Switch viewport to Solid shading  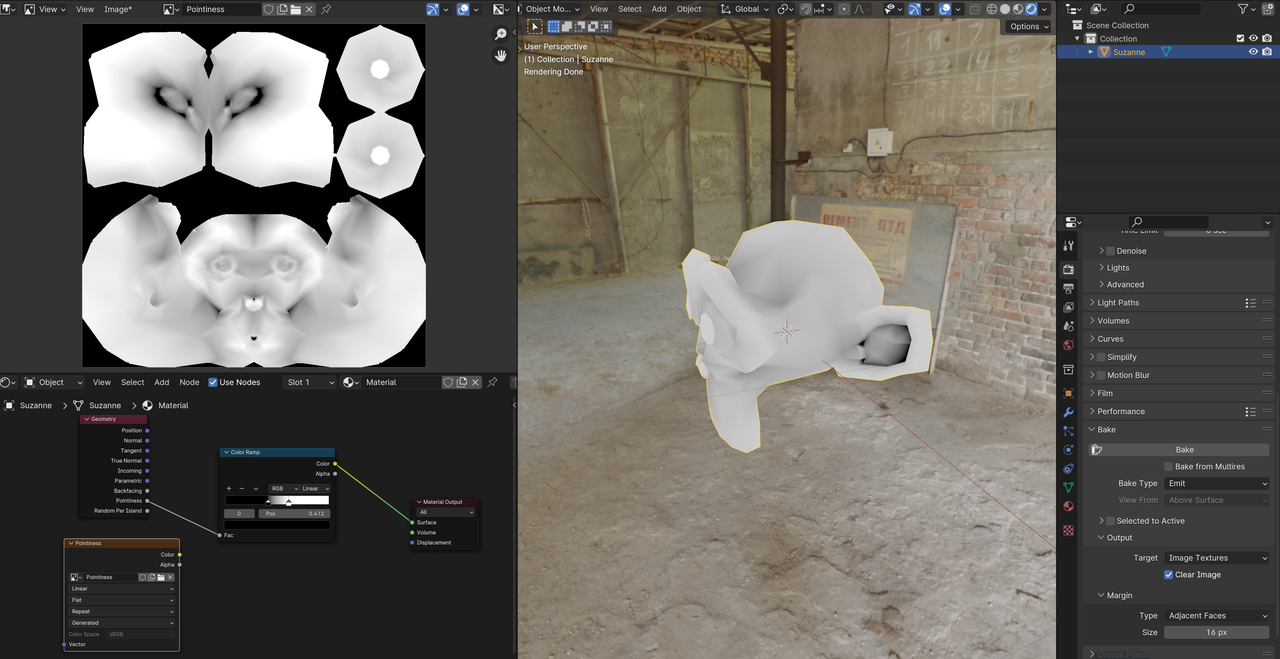click(1005, 9)
